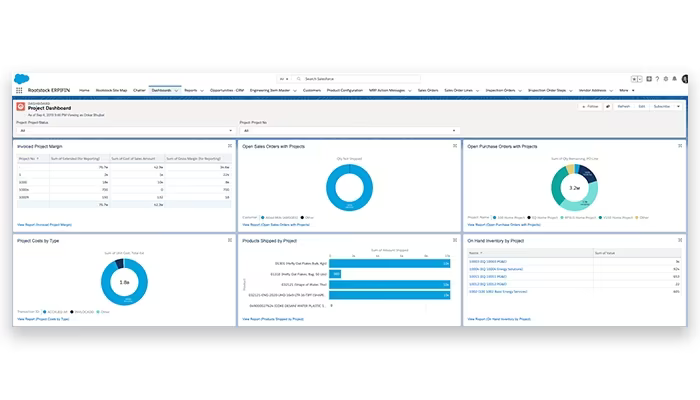Open the Basic Energy Services inventory link
Viewport: 700px width, 400px height.
pyautogui.click(x=498, y=292)
